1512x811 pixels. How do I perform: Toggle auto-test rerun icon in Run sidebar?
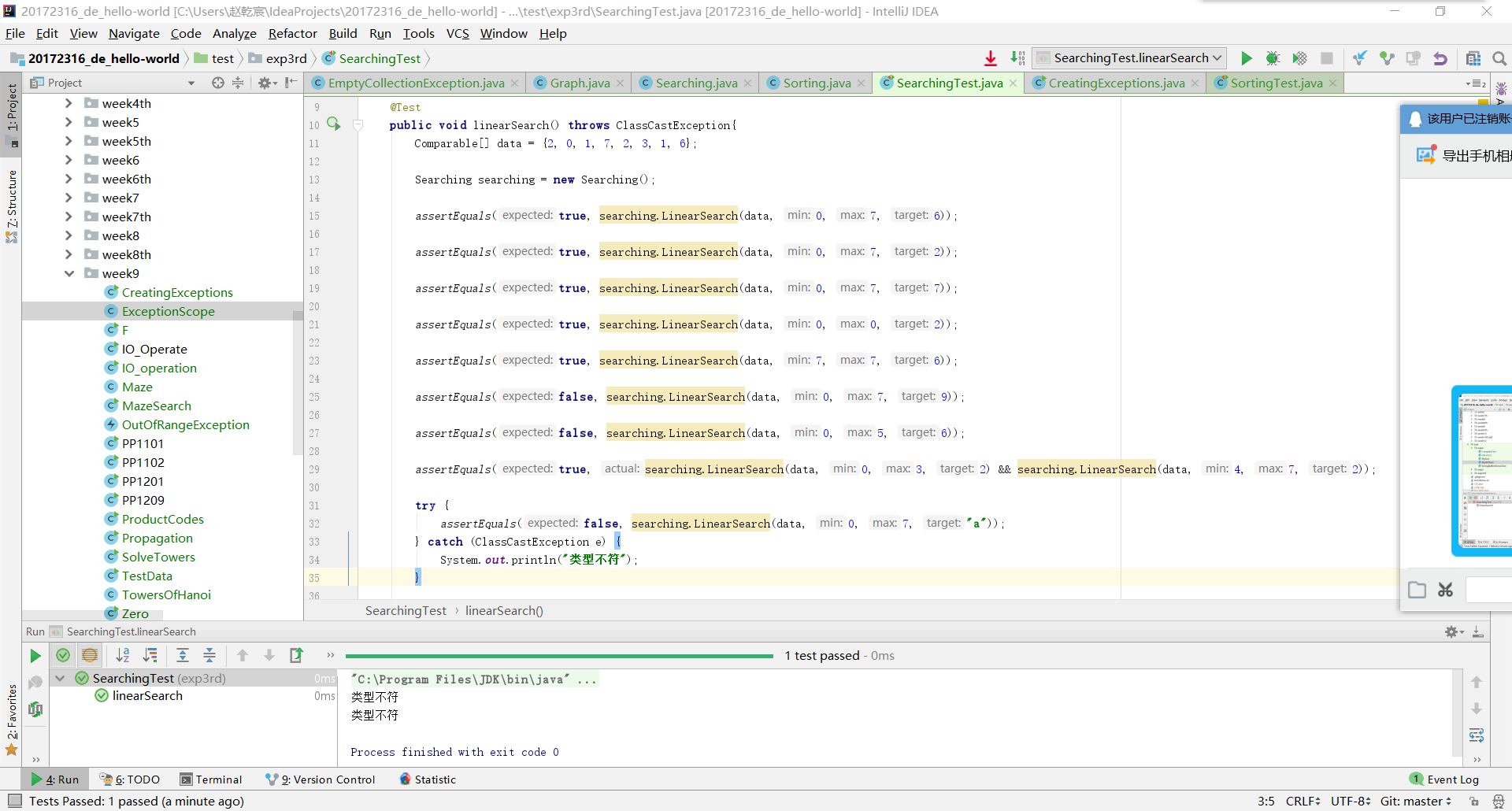(35, 709)
